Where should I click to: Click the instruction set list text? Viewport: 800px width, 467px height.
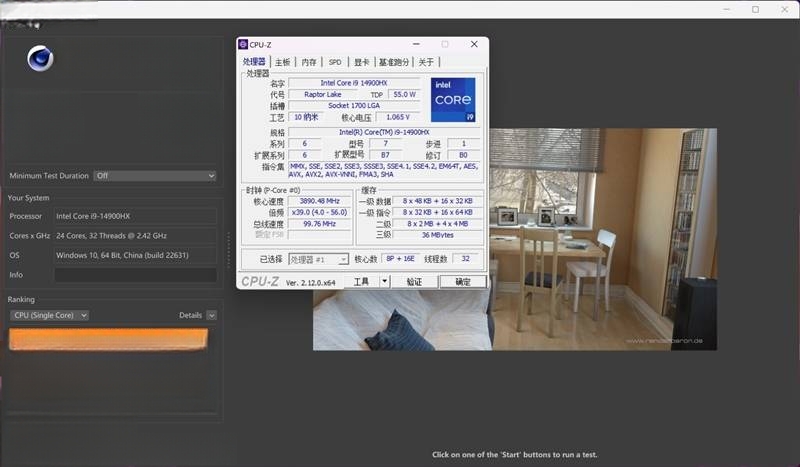point(384,170)
